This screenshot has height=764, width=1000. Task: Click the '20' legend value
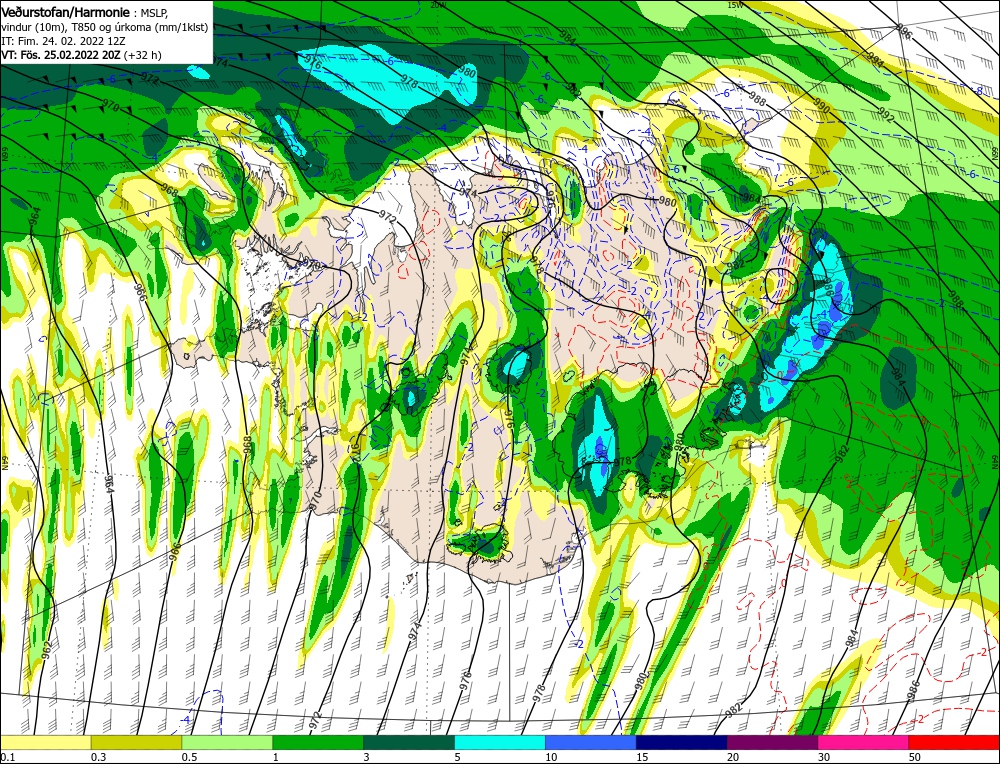[733, 757]
